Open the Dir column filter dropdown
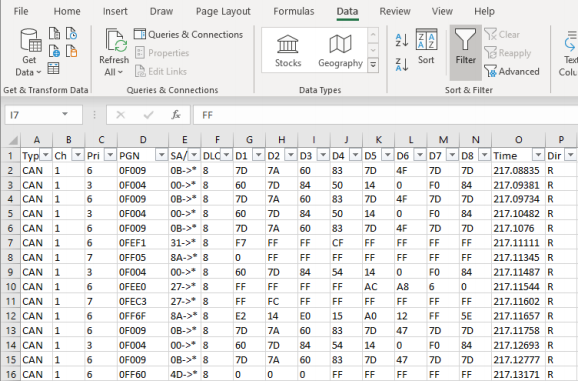This screenshot has height=382, width=578. coord(571,155)
